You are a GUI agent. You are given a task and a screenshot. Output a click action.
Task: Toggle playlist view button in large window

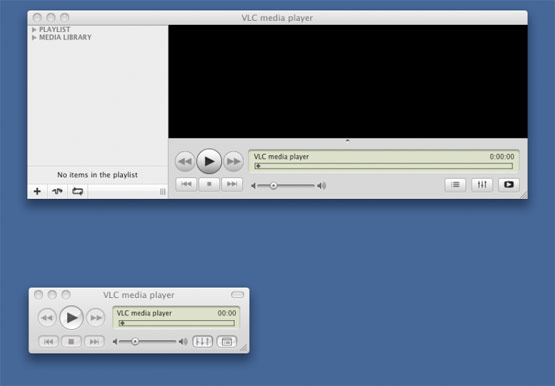(x=455, y=184)
